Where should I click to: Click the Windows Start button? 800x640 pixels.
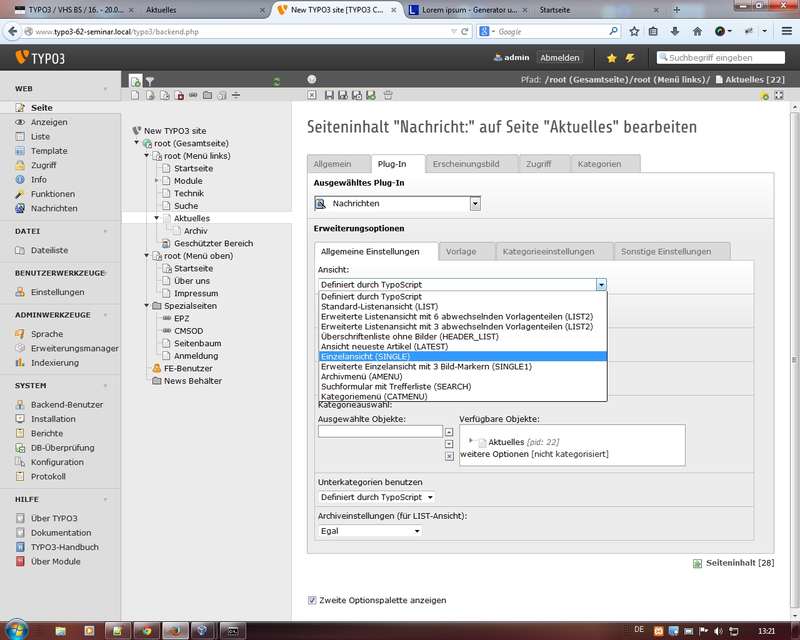coord(16,630)
